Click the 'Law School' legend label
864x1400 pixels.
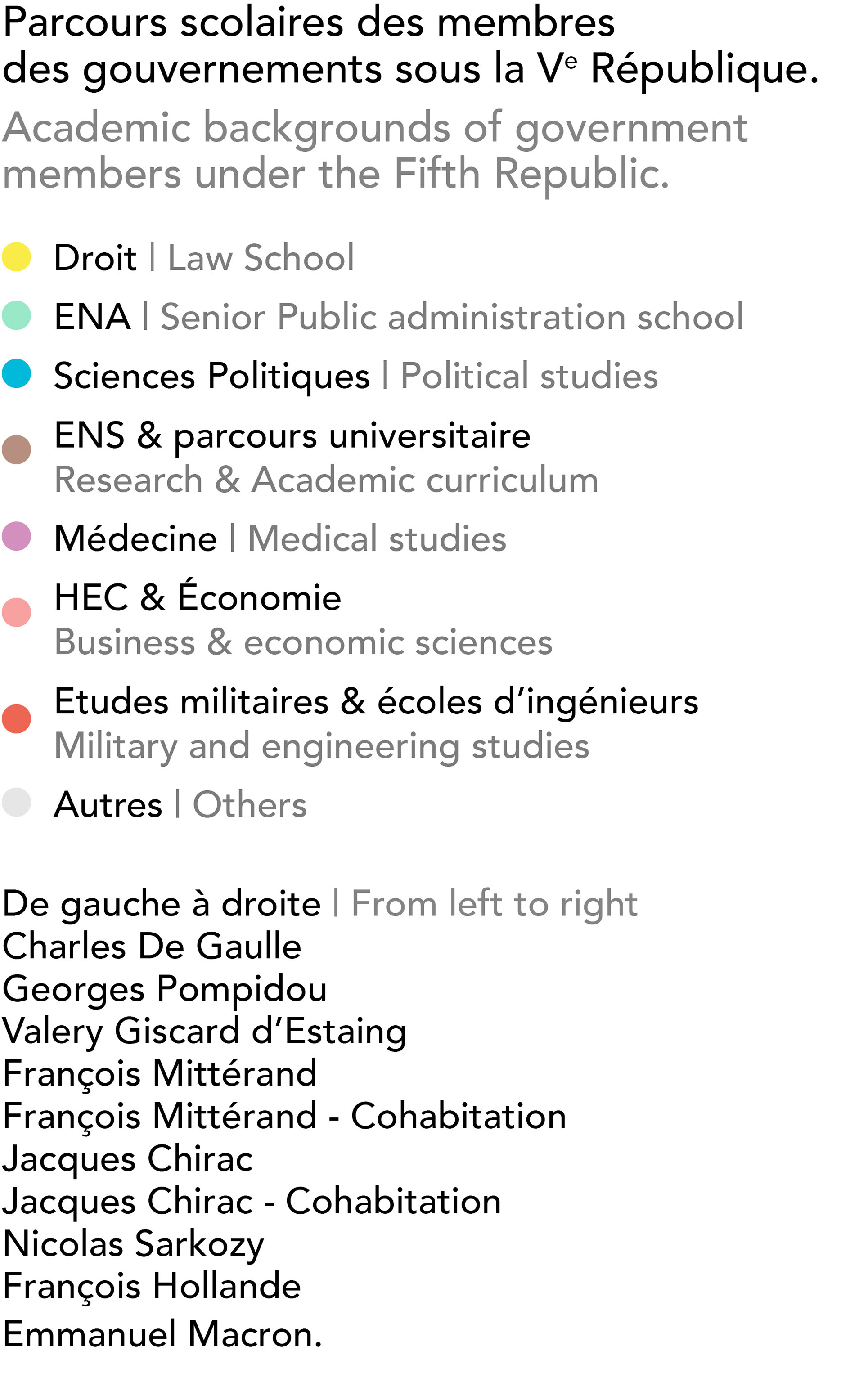click(261, 258)
